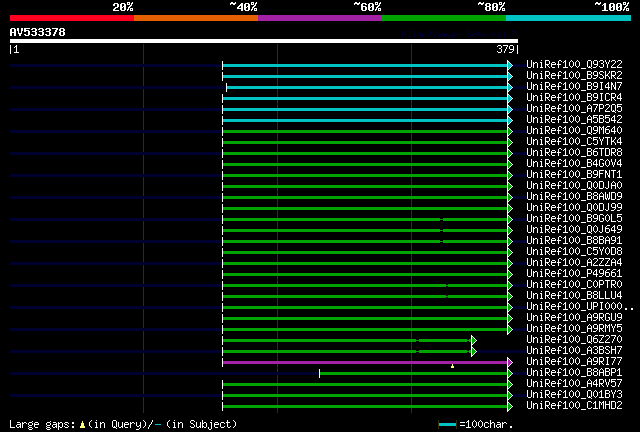Open the UniRef100_C5Y0D8 label
The height and width of the screenshot is (432, 640).
pos(574,252)
